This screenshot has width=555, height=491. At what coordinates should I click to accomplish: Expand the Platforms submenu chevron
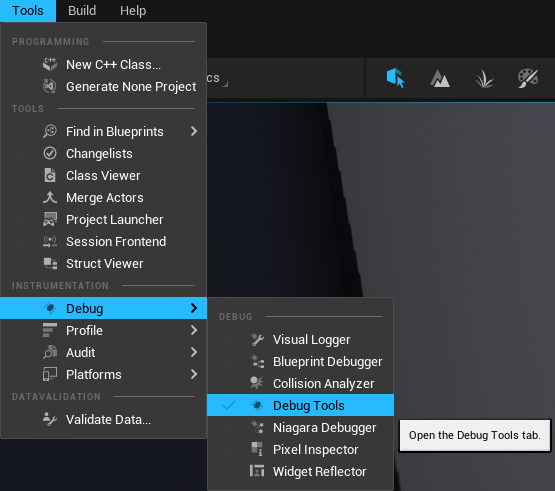point(194,374)
